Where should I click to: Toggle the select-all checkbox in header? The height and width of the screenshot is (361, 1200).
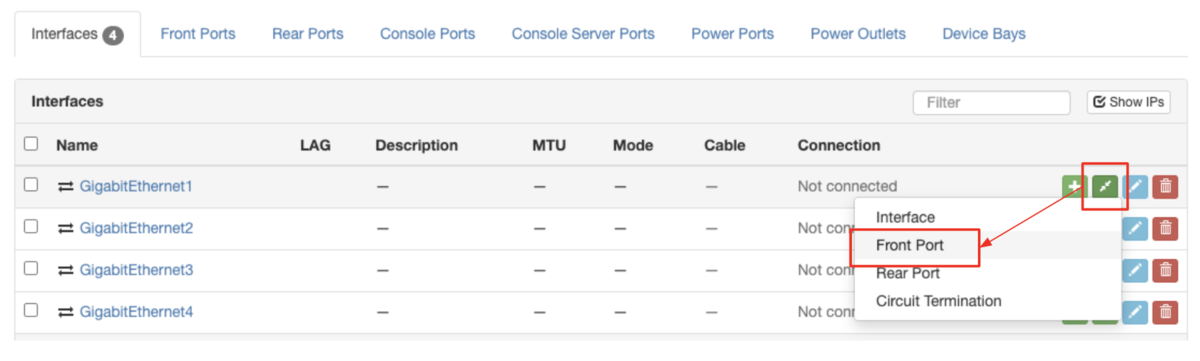point(31,144)
